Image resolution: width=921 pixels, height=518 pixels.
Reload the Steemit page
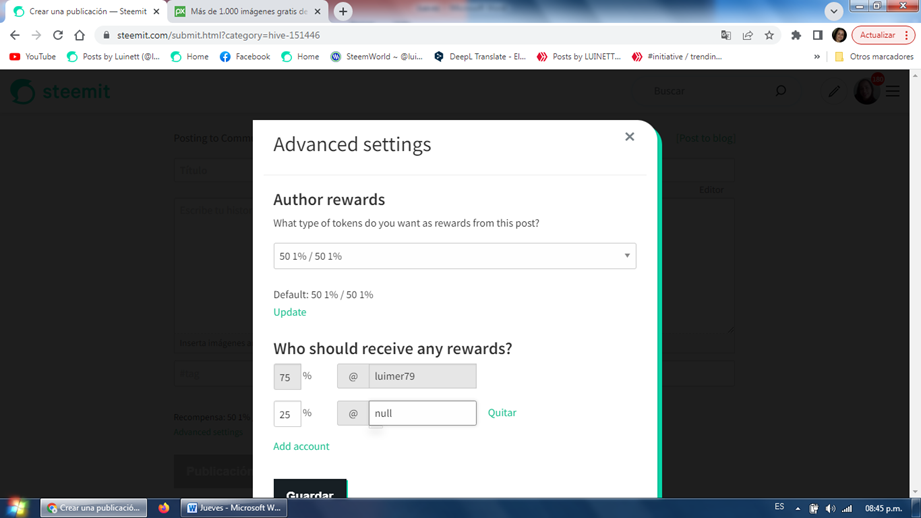tap(58, 35)
